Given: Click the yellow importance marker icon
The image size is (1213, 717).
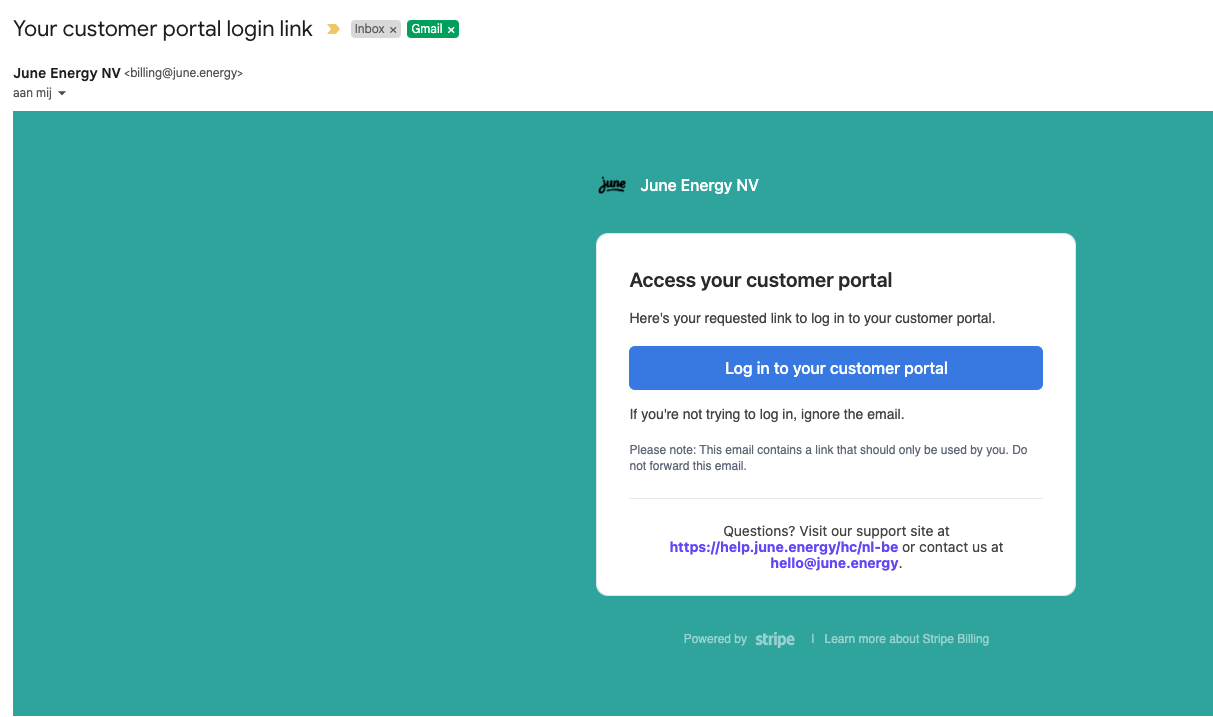Looking at the screenshot, I should [334, 30].
